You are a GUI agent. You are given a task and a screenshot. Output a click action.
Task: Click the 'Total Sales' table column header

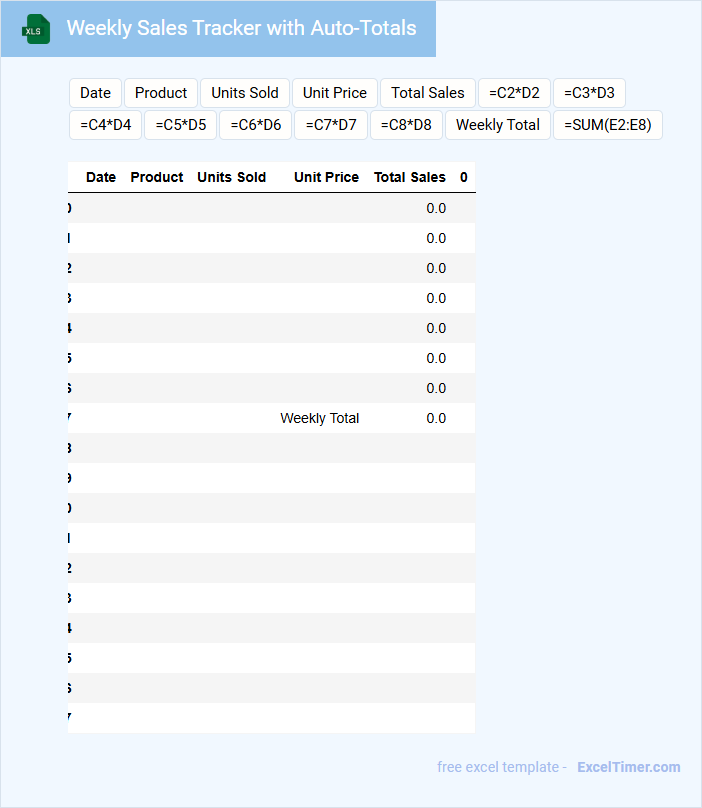(x=410, y=177)
